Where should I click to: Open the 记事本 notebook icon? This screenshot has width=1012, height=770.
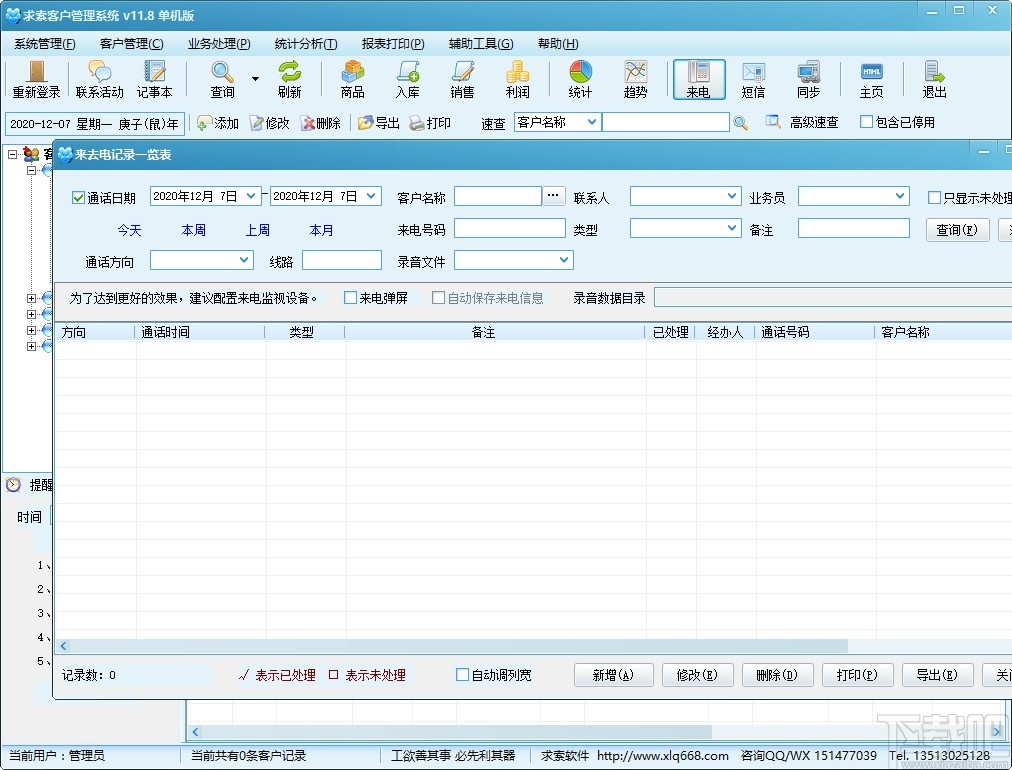[154, 80]
